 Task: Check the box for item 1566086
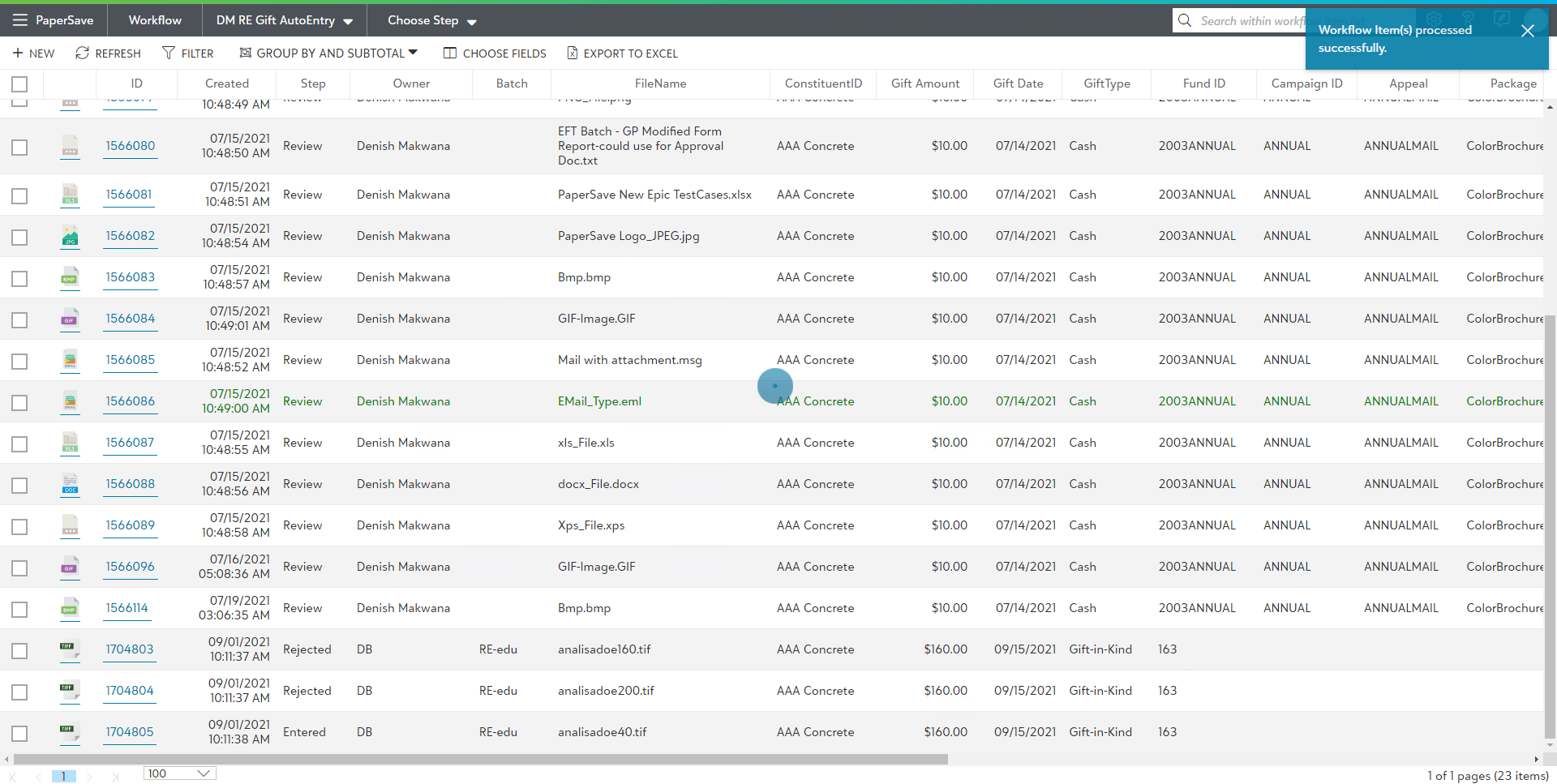pyautogui.click(x=19, y=403)
